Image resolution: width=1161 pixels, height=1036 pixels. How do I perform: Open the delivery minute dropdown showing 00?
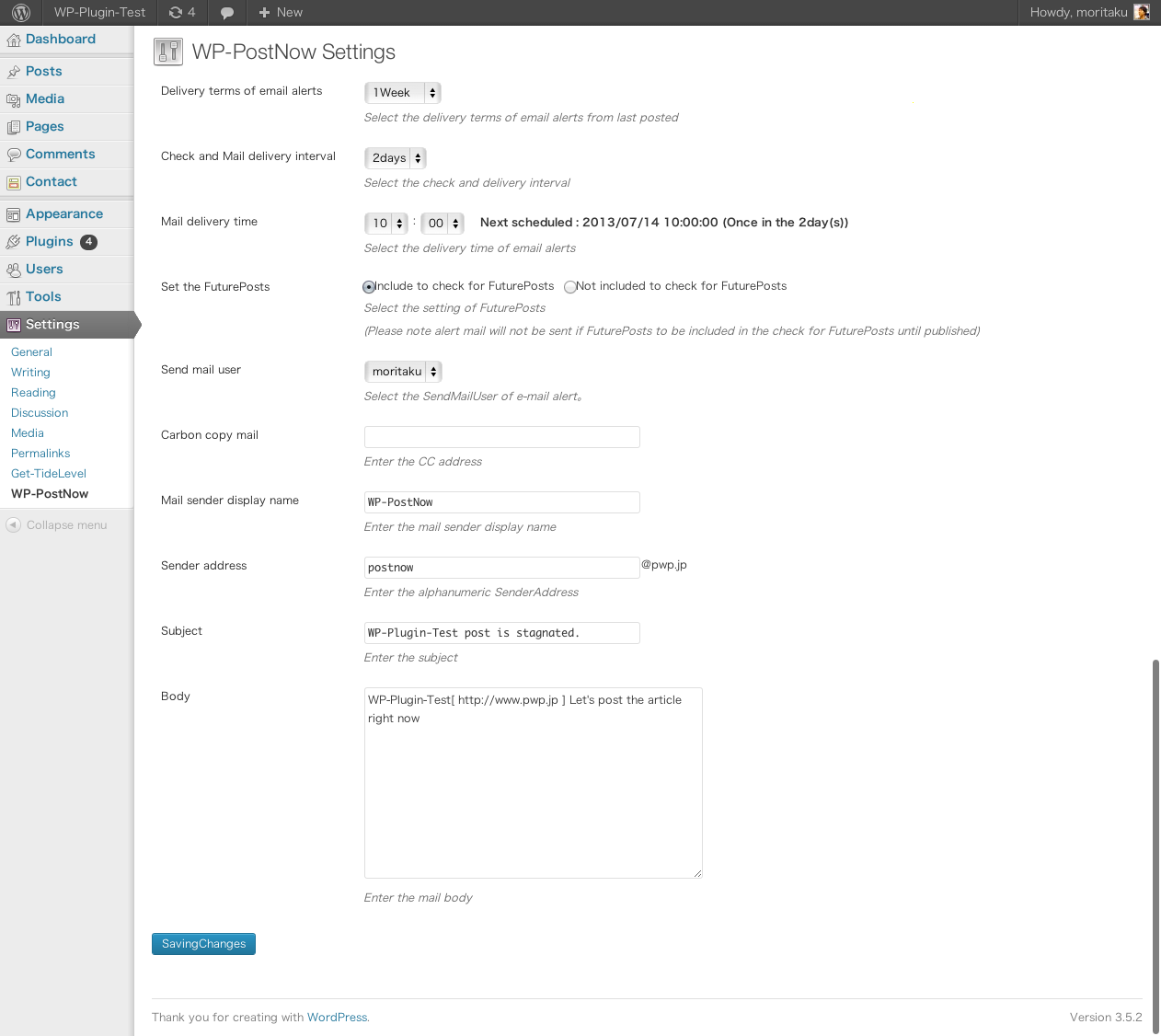443,224
